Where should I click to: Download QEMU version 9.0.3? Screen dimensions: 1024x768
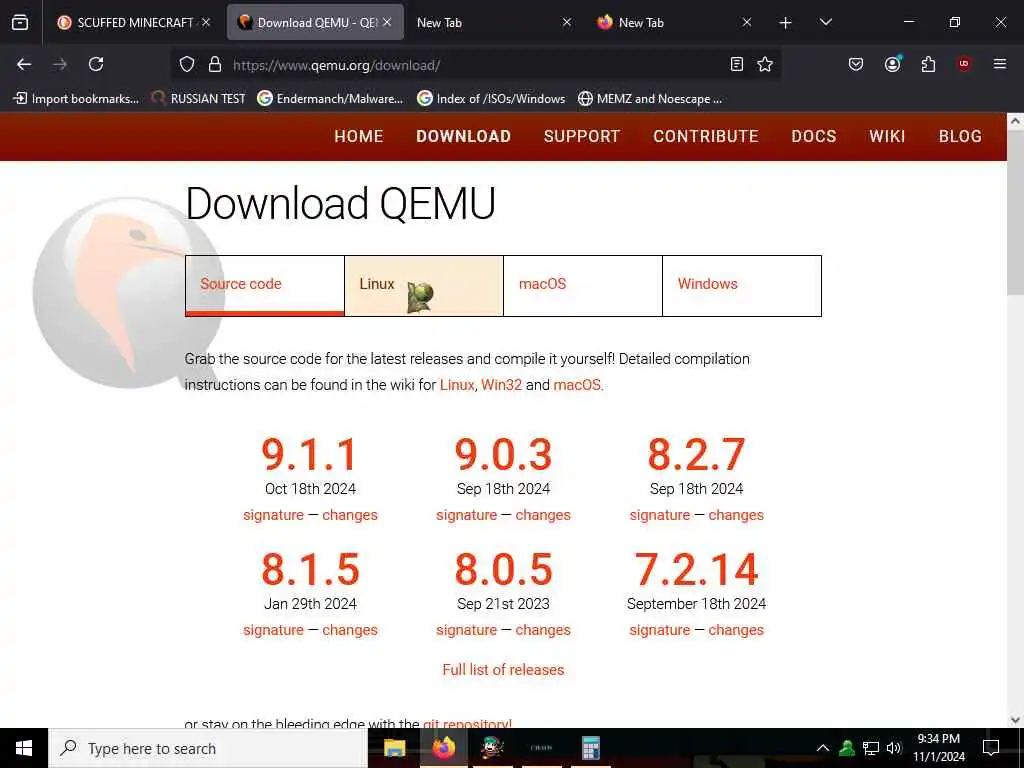(x=504, y=454)
